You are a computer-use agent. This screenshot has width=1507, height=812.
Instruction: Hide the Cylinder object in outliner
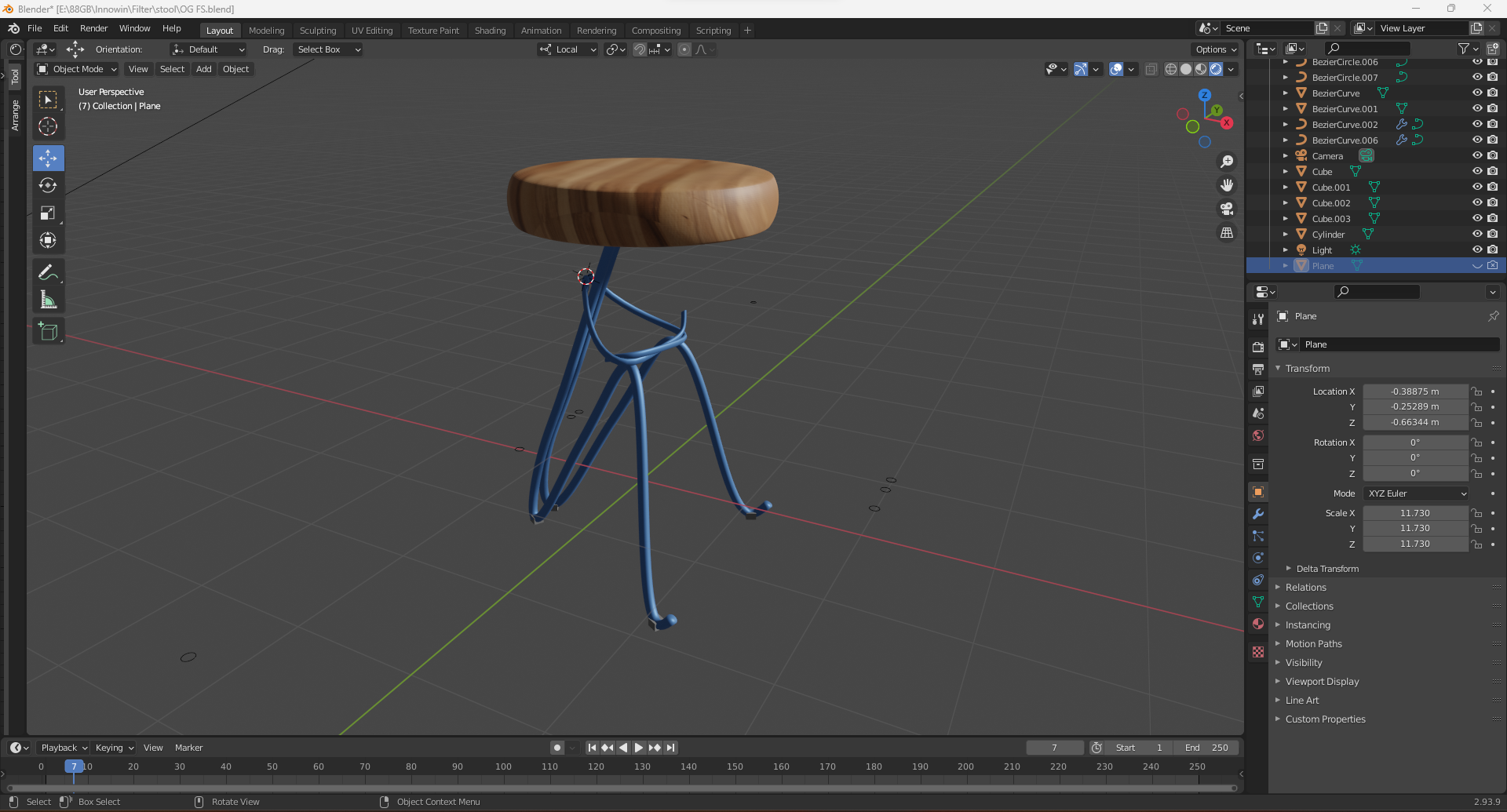[x=1477, y=234]
